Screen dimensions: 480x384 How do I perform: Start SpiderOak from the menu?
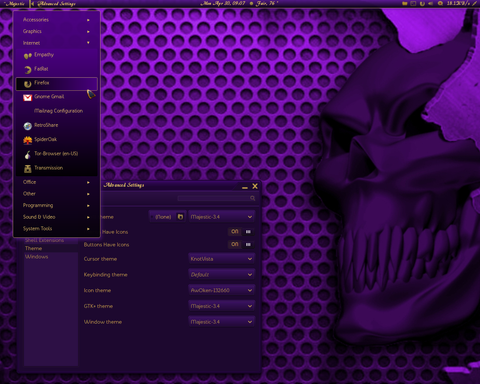tap(57, 140)
